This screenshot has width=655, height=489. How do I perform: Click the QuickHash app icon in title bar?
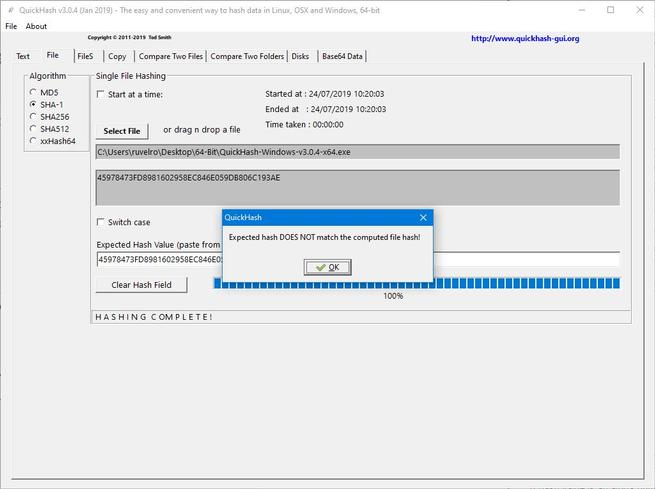[x=10, y=10]
